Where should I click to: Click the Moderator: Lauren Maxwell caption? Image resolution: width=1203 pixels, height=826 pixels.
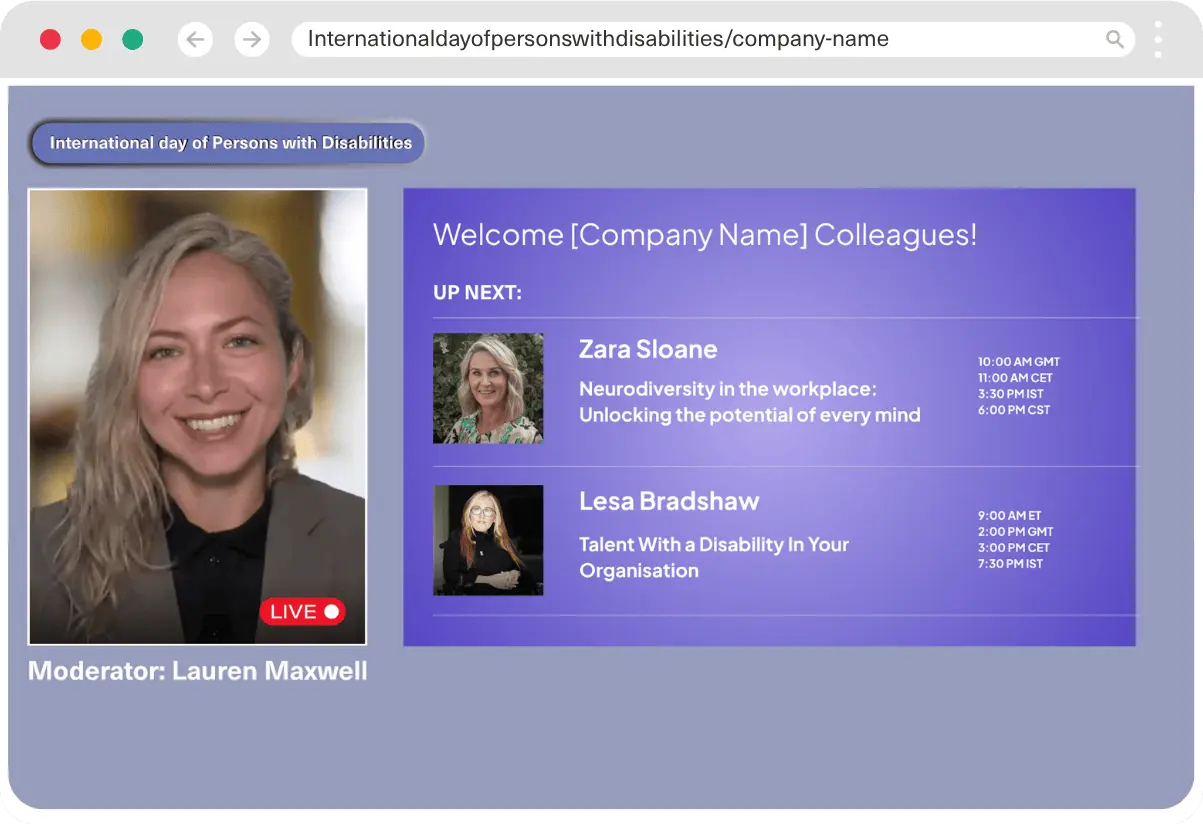click(197, 671)
